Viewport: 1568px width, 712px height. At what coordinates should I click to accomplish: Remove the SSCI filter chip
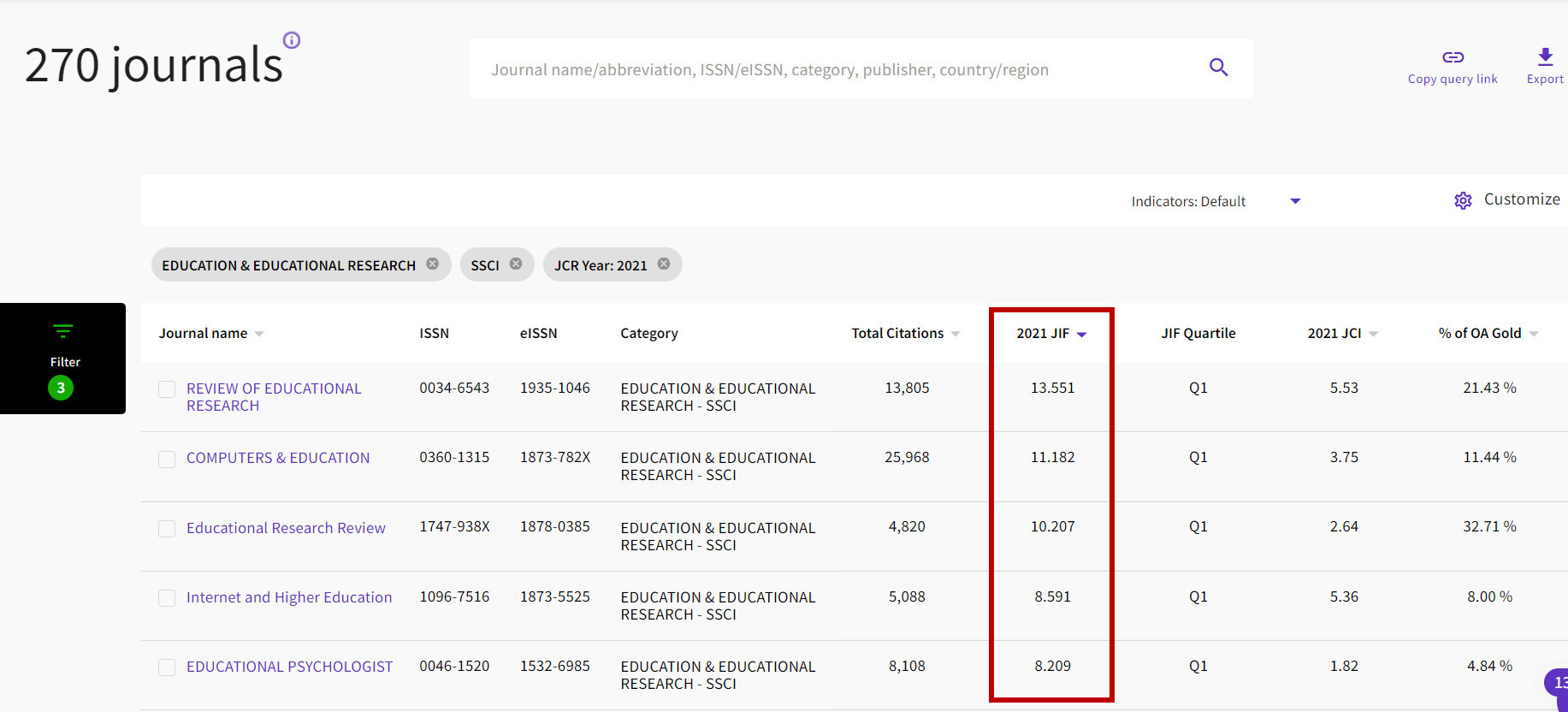click(x=516, y=264)
